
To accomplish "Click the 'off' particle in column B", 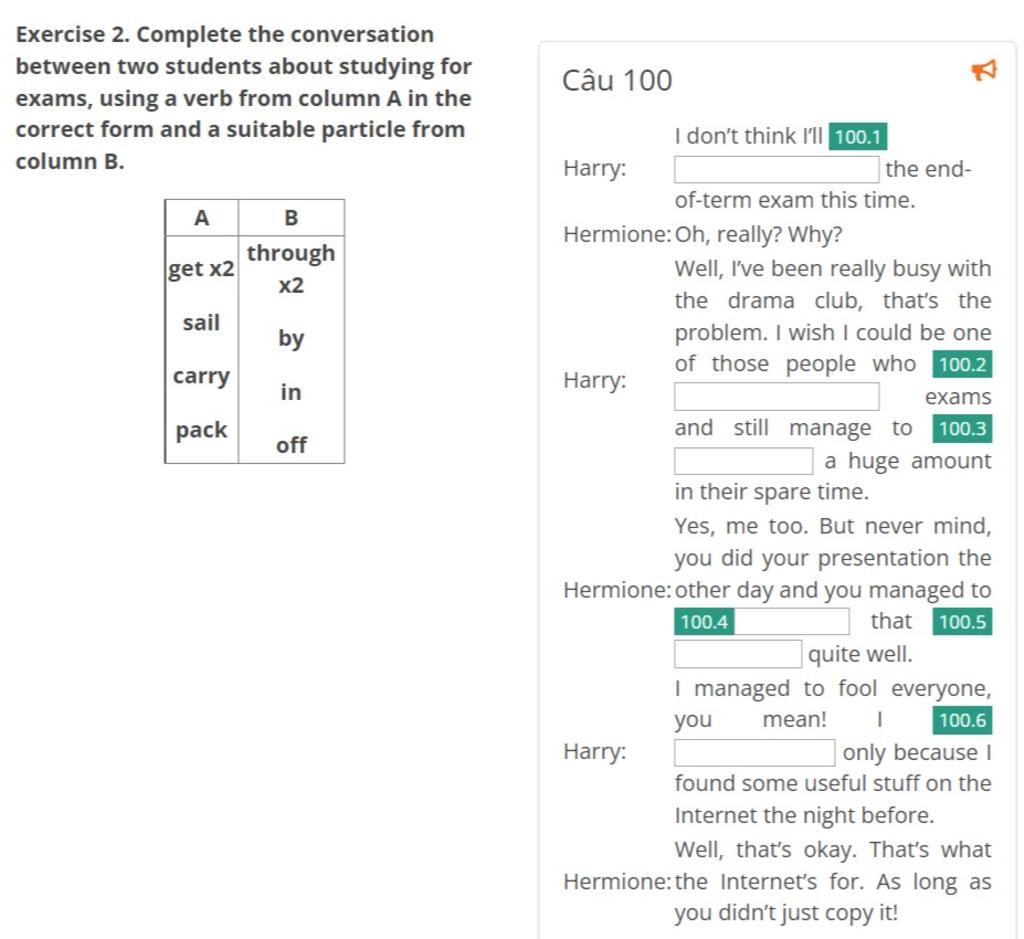I will [291, 445].
